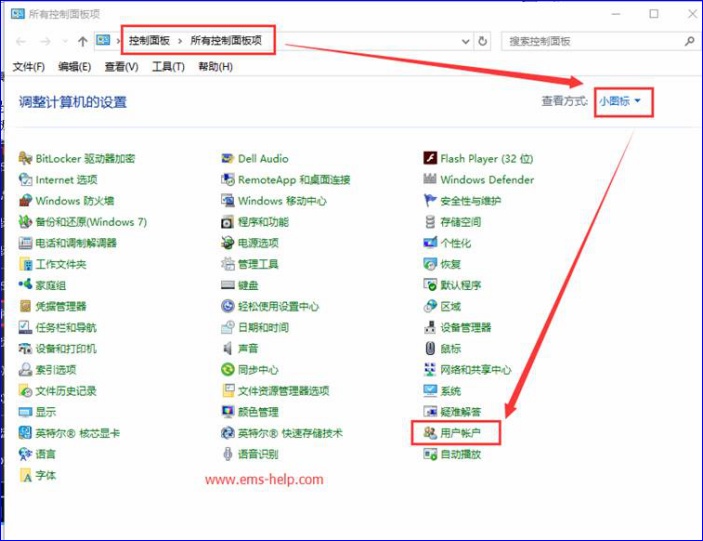Open the 编辑(E) menu
This screenshot has height=541, width=703.
(x=74, y=67)
